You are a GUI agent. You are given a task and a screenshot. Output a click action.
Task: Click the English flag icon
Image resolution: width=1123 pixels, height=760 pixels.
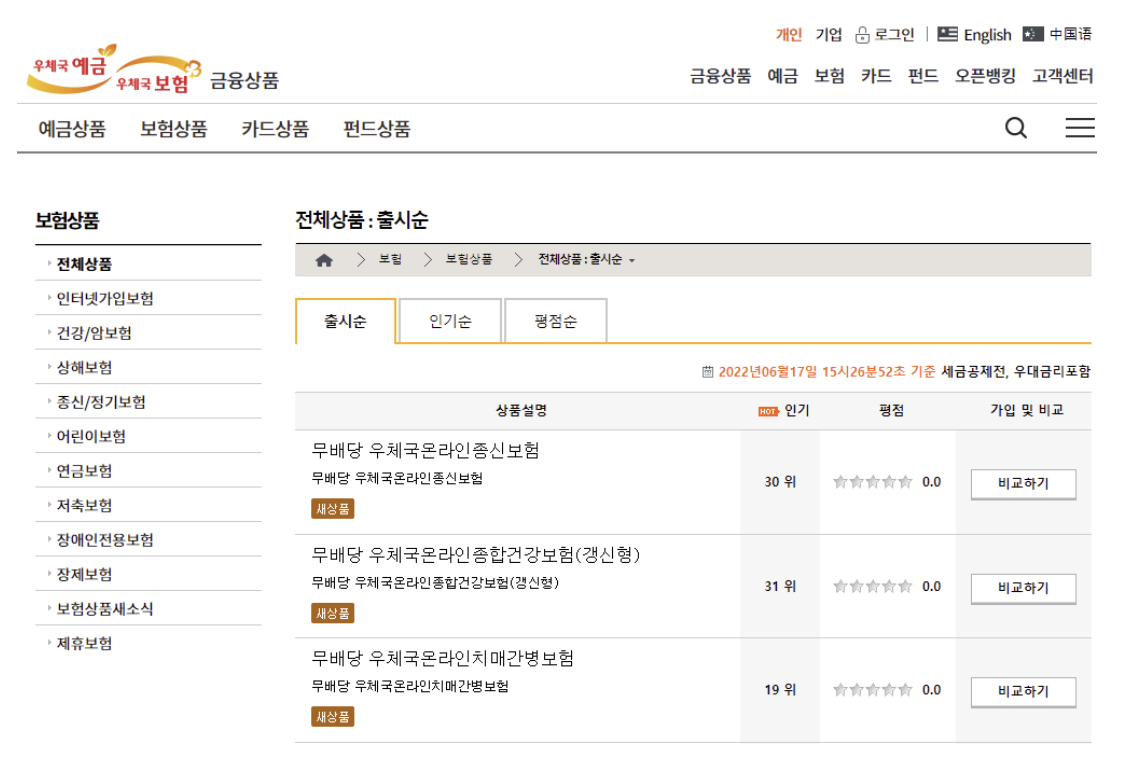pos(948,34)
